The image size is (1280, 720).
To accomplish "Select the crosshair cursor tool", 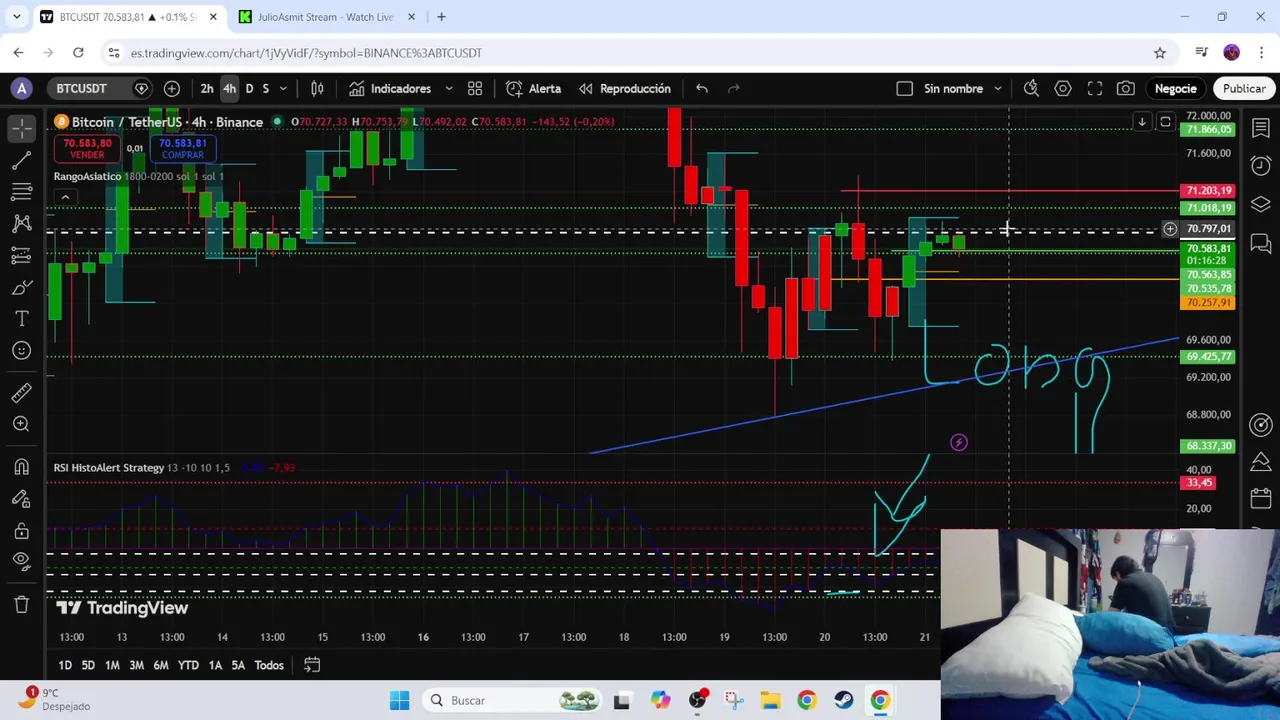I will point(21,128).
